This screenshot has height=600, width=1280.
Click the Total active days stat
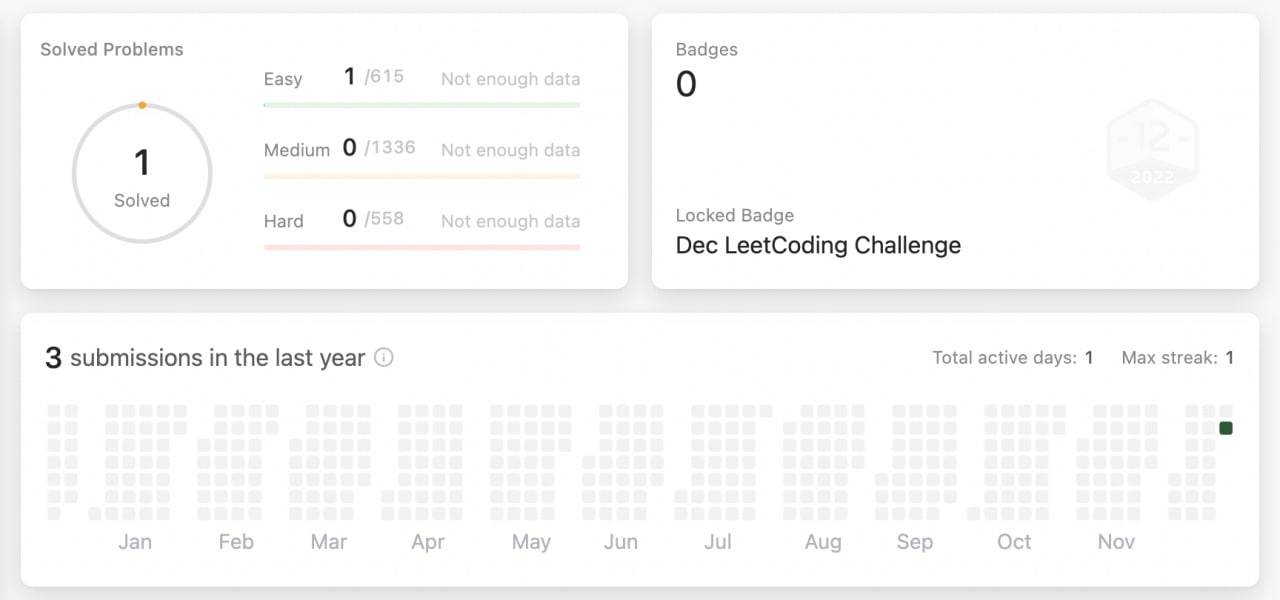coord(1013,357)
